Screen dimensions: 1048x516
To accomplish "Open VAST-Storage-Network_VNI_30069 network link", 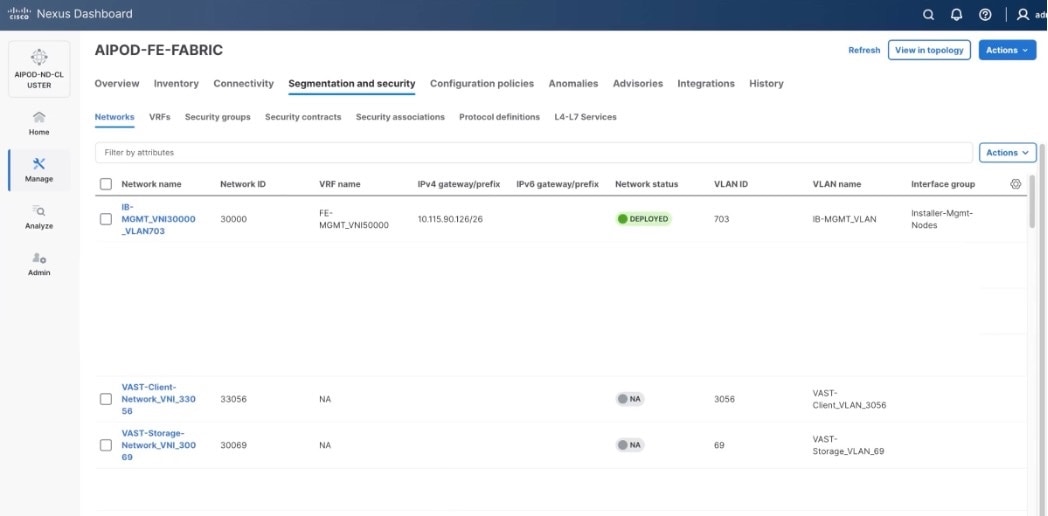I will coord(158,445).
